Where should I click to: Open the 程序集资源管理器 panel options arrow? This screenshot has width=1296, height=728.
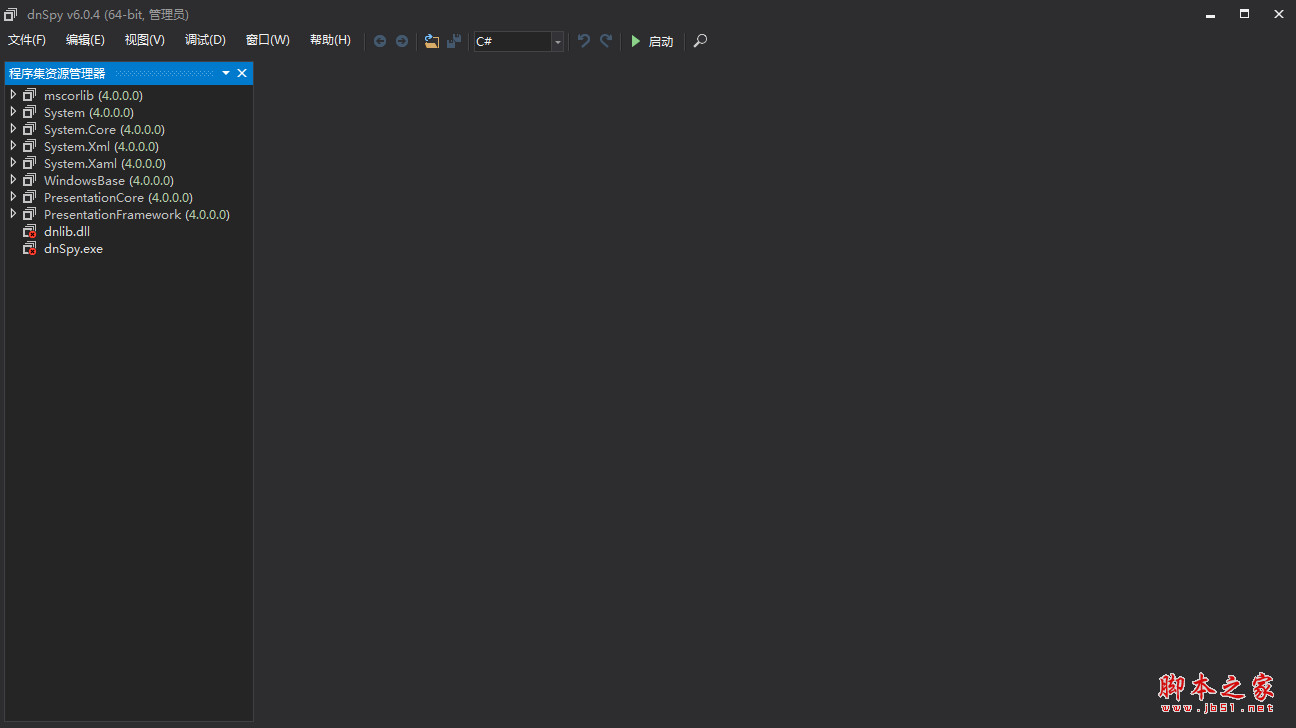coord(226,73)
